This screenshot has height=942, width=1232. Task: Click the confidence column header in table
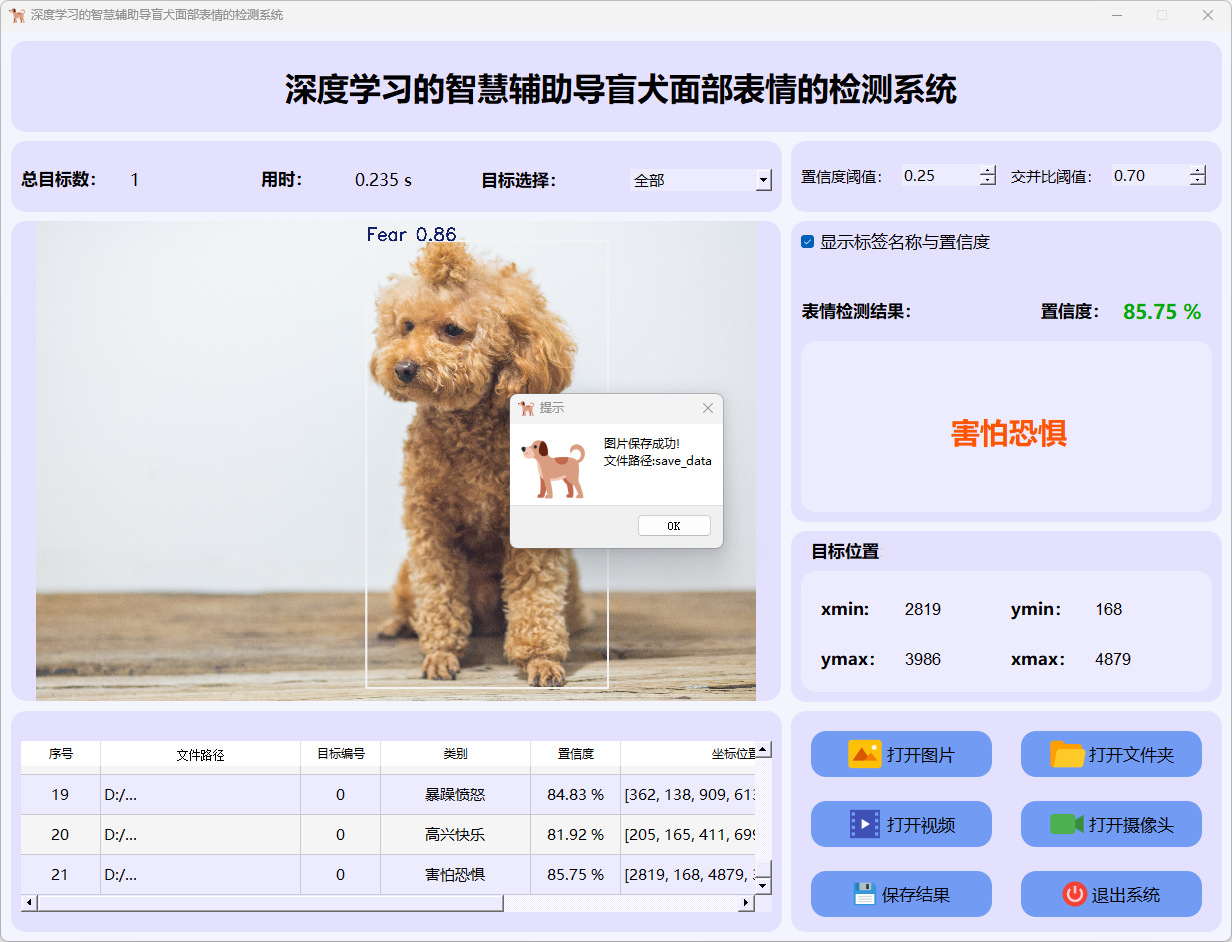coord(575,754)
